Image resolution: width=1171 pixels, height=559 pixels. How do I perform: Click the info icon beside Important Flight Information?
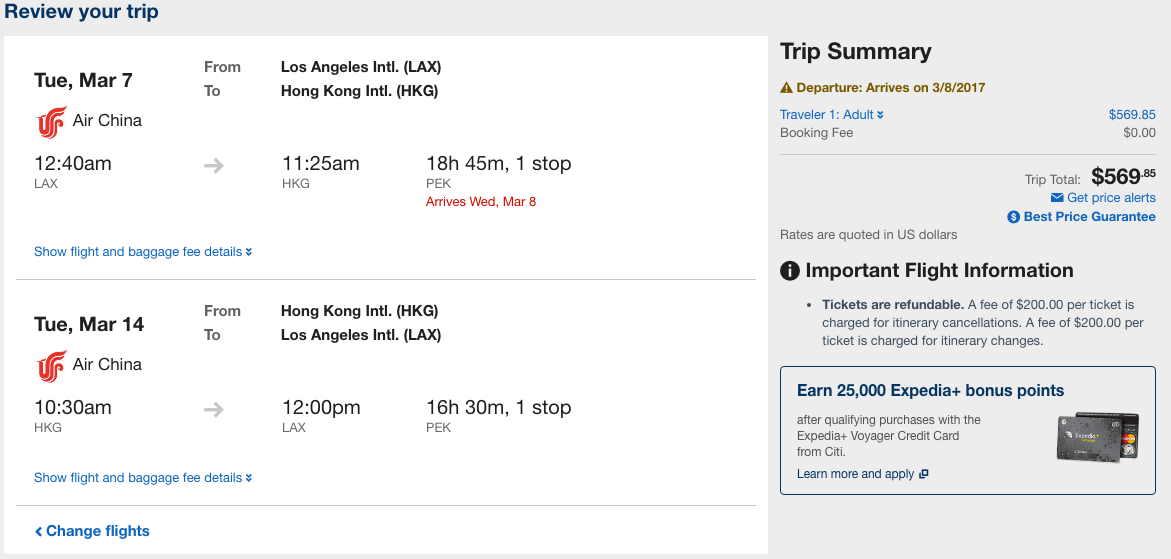(x=790, y=271)
